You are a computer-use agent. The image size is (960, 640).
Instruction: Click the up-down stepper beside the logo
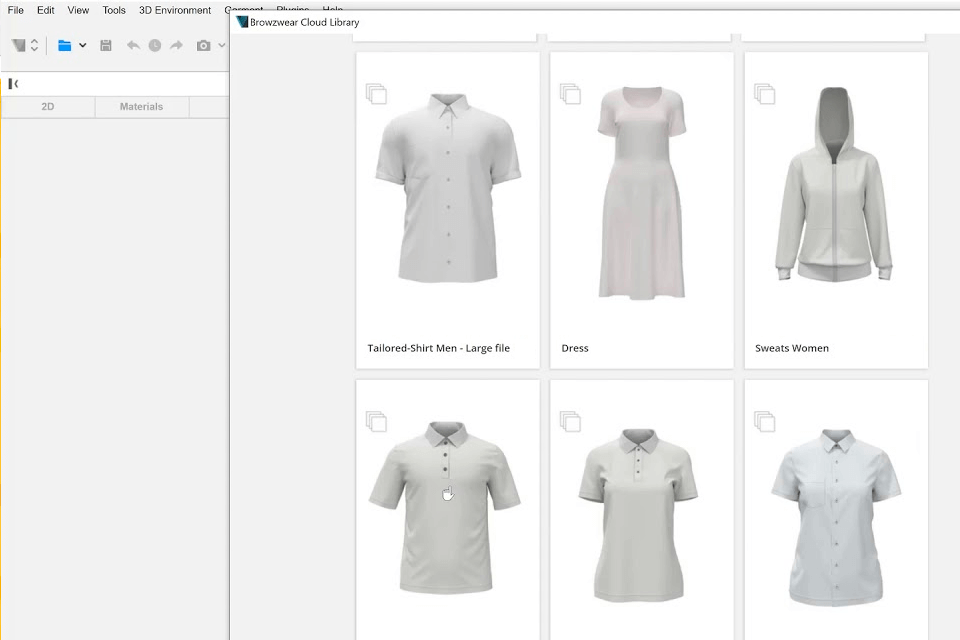[34, 45]
